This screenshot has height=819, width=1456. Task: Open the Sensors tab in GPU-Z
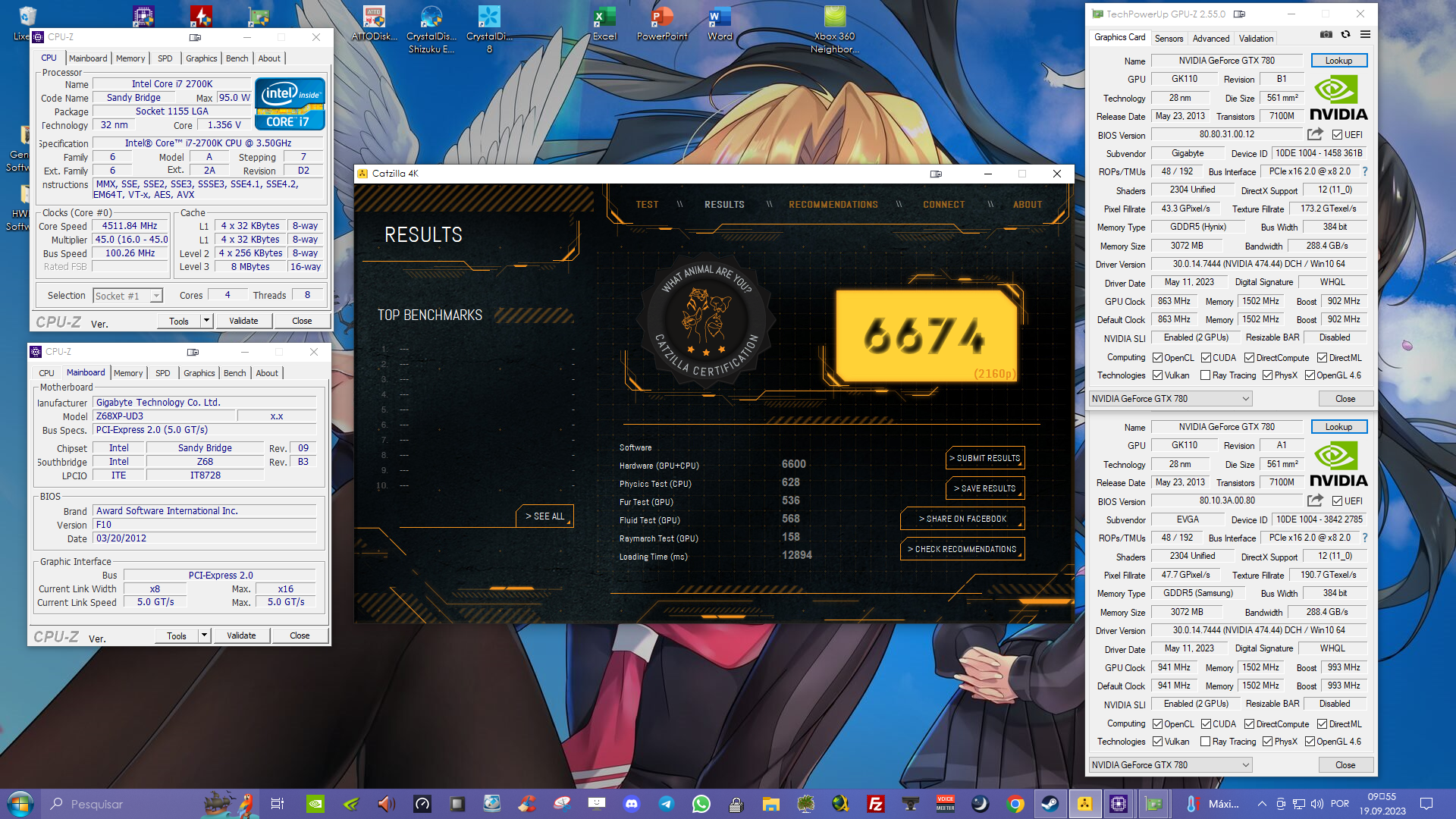click(1169, 39)
